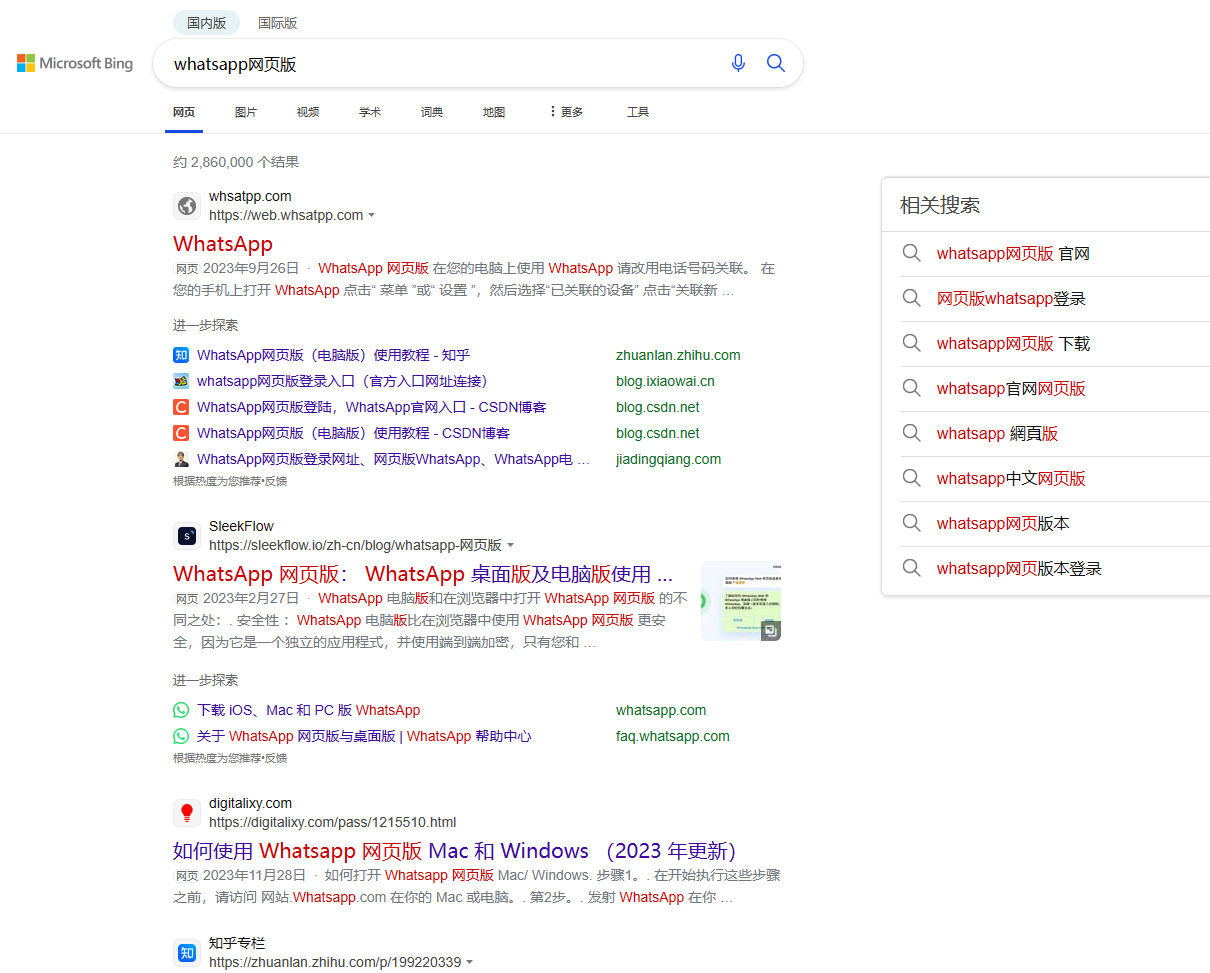Click the whatsapp.com domain text
Screen dimensions: 1210x973
661,710
